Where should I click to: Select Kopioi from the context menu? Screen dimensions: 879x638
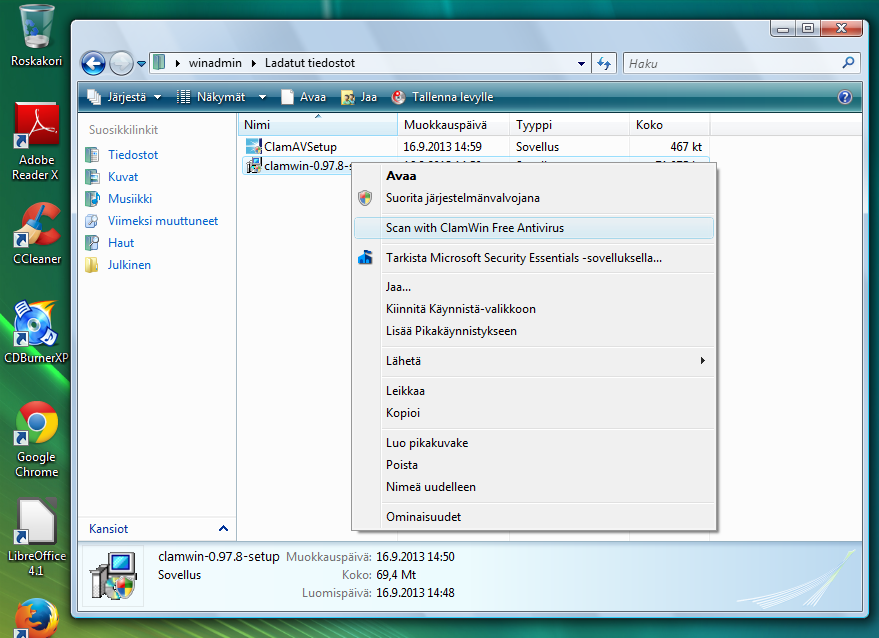click(x=534, y=413)
